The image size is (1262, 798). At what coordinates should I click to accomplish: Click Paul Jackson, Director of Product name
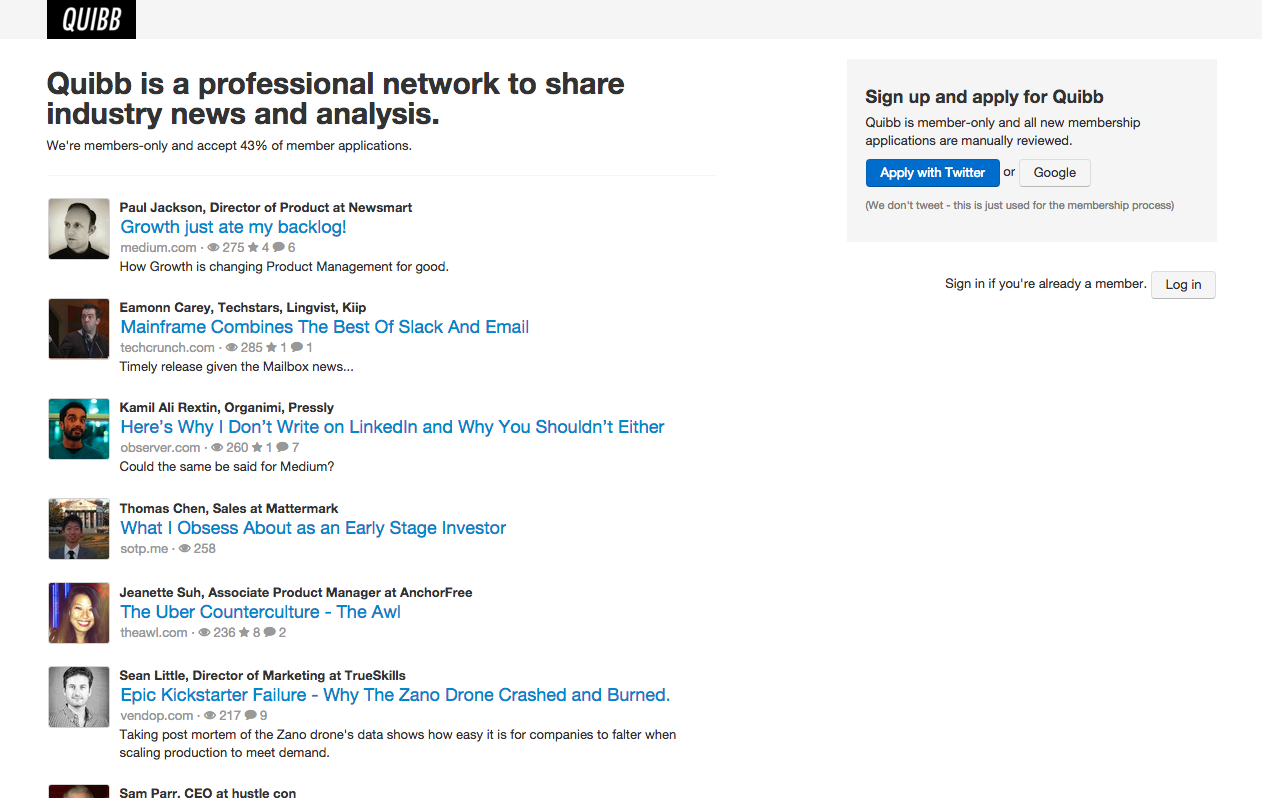pos(266,207)
